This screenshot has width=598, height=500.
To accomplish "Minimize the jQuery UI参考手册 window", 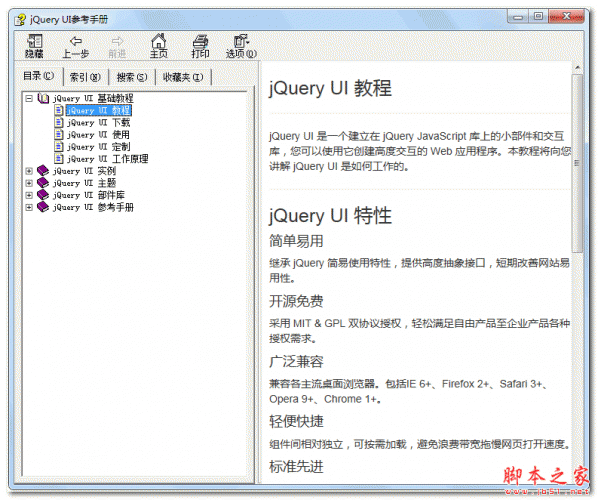I will click(x=518, y=17).
